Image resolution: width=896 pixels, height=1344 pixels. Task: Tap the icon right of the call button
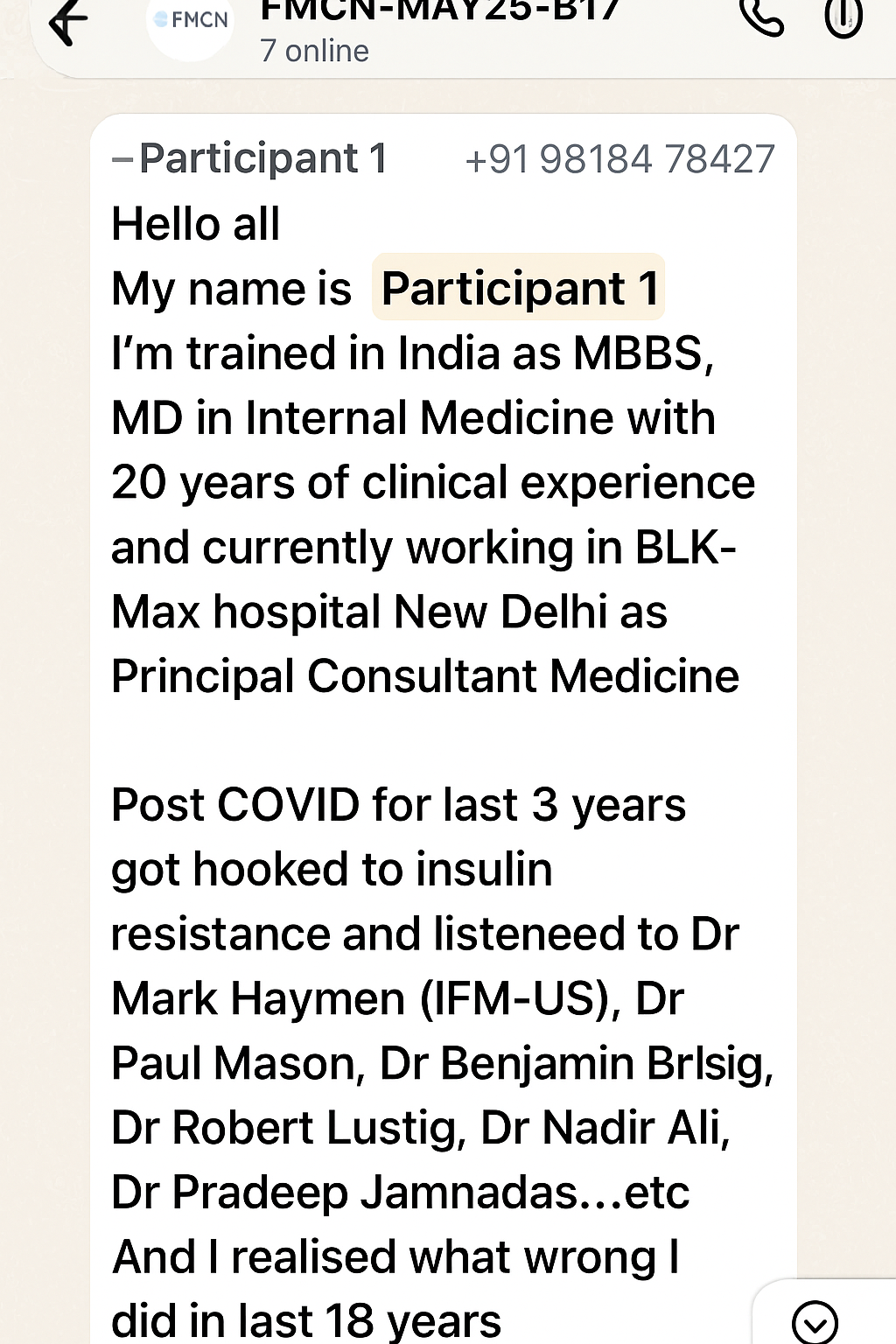point(843,17)
